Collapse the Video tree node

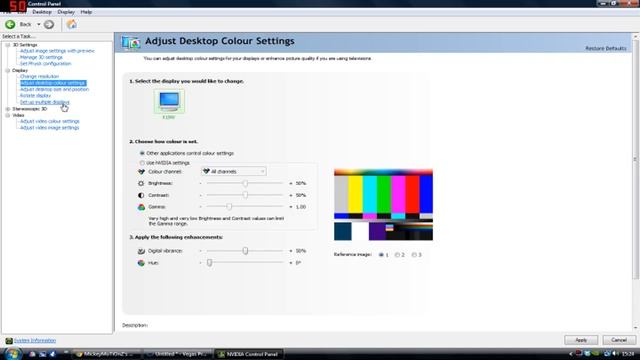[x=8, y=116]
